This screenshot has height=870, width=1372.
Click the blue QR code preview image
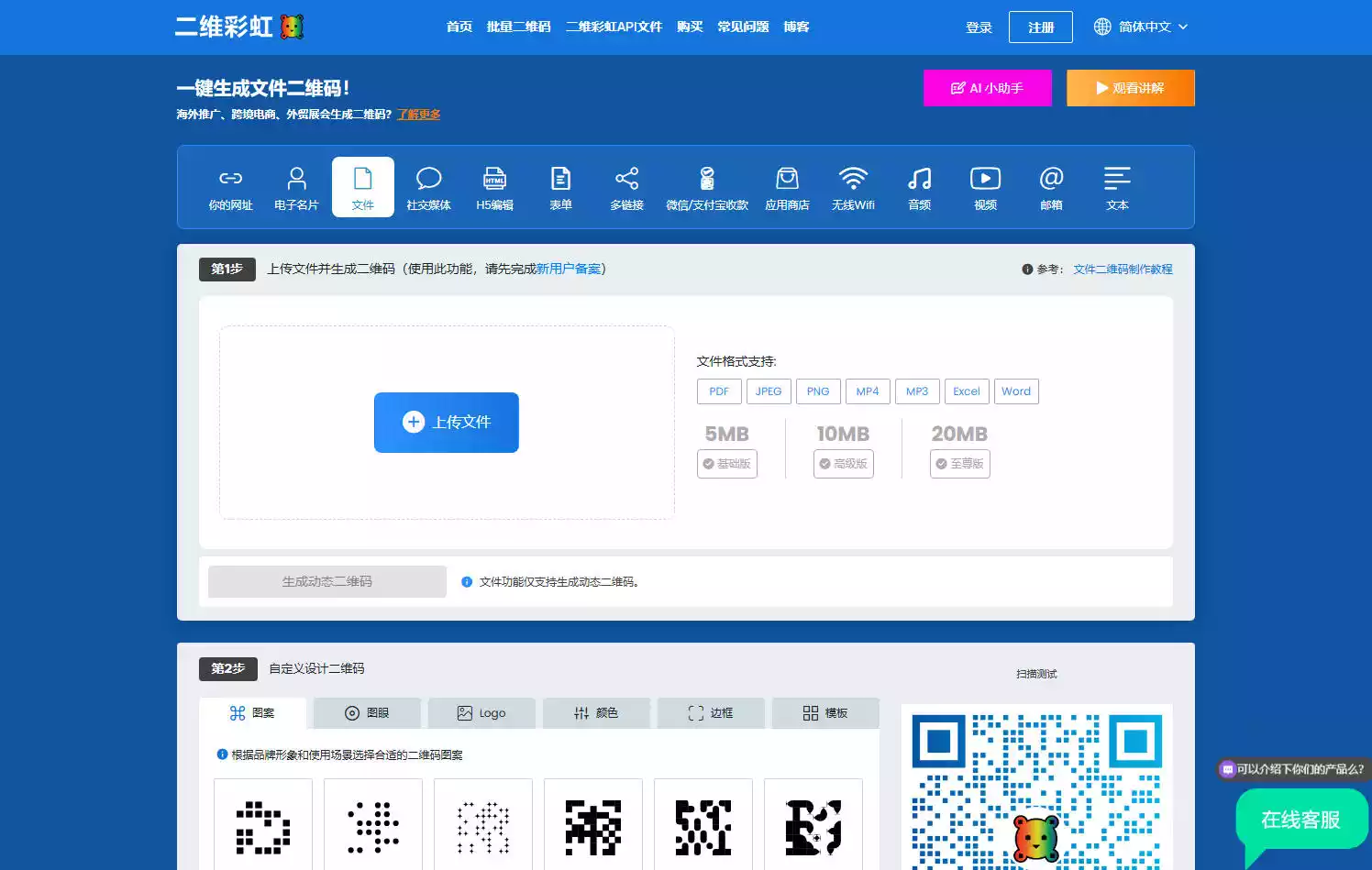pos(1037,788)
